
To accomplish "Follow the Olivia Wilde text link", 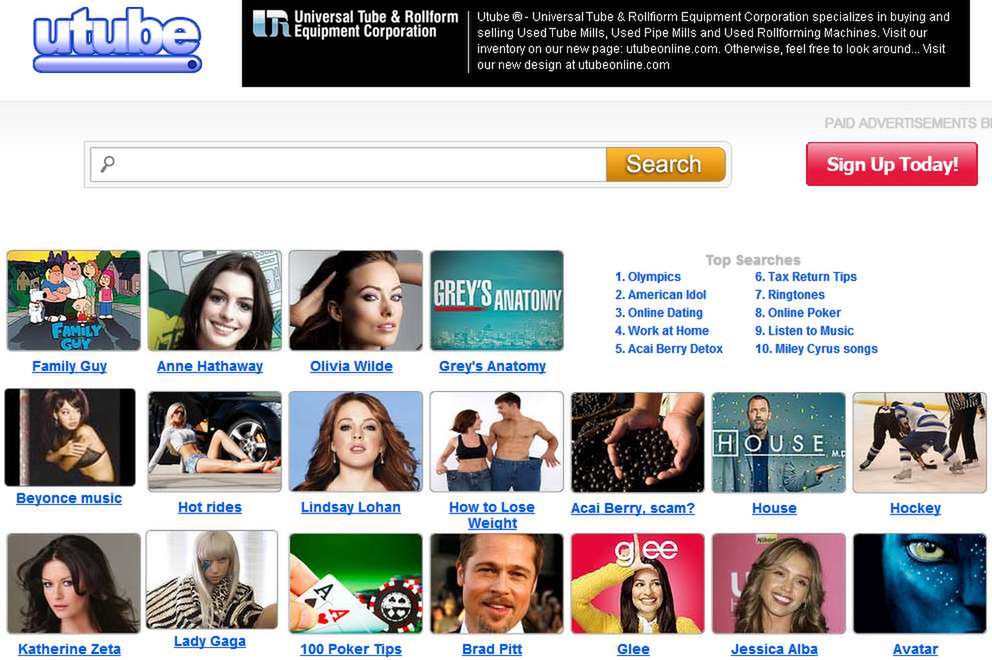I will click(351, 366).
